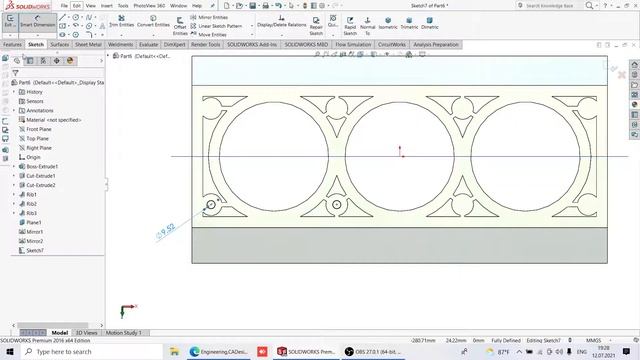Switch to the Features tab
The image size is (640, 360).
[x=12, y=44]
